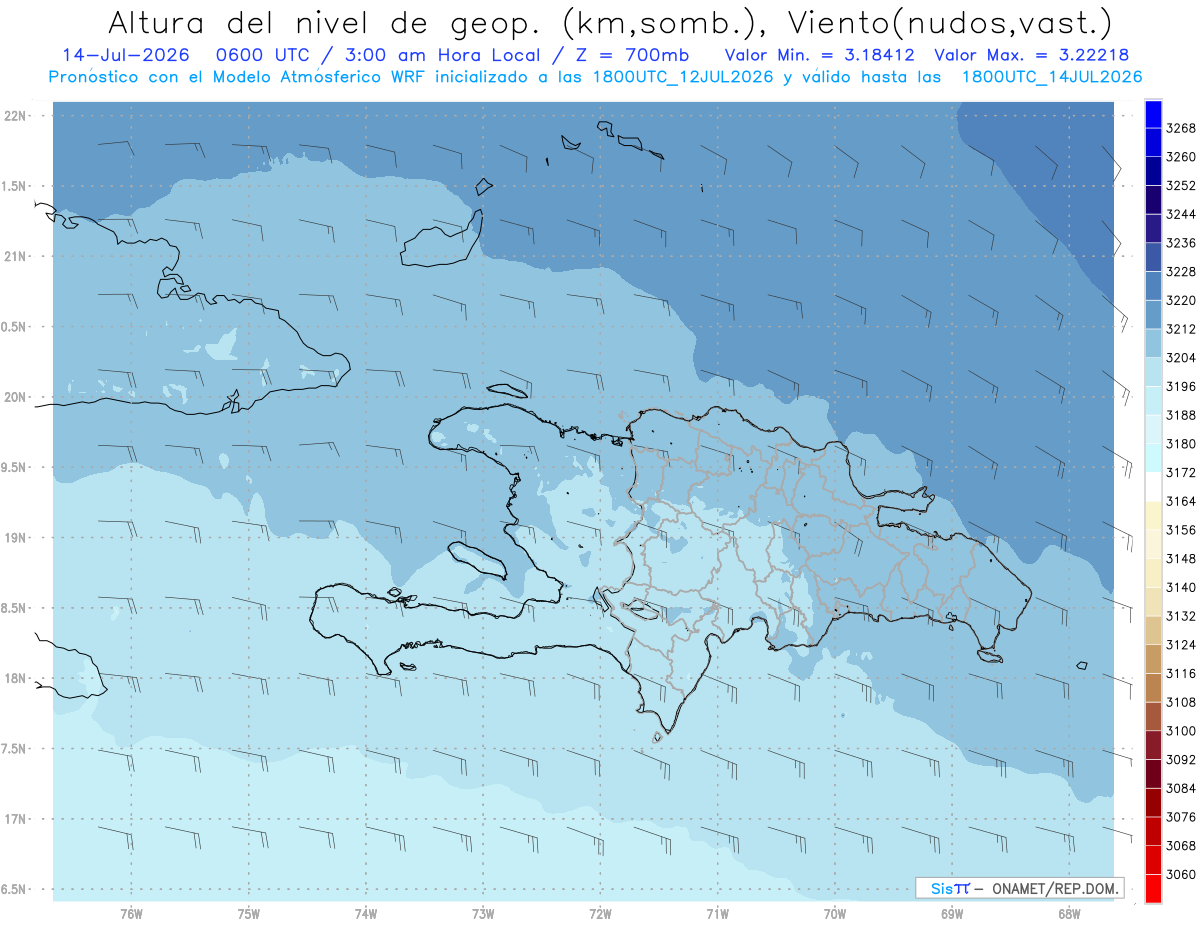Click the '69W' longitude label

point(952,912)
